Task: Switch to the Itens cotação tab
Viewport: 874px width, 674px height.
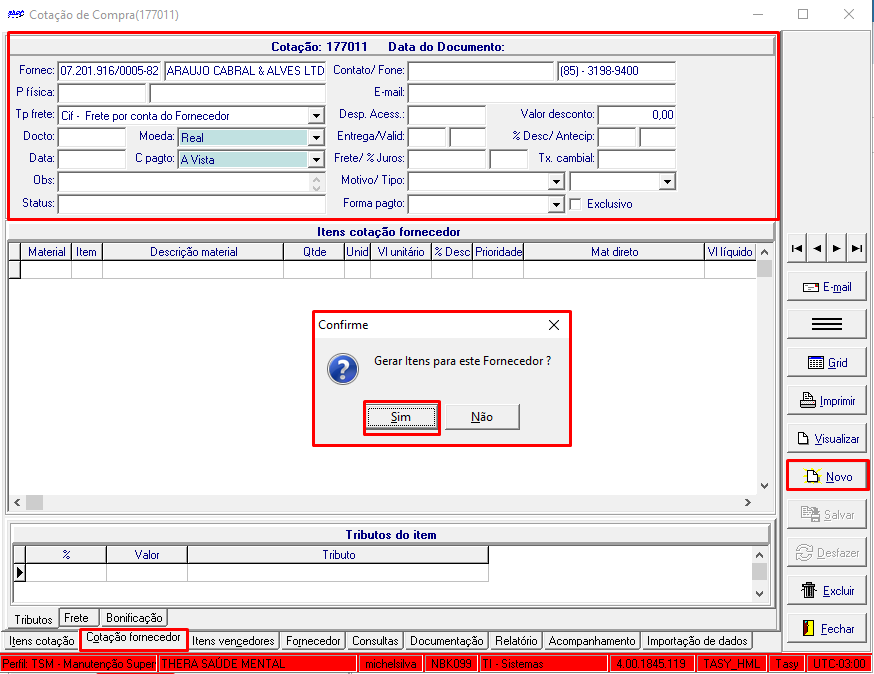Action: coord(42,641)
